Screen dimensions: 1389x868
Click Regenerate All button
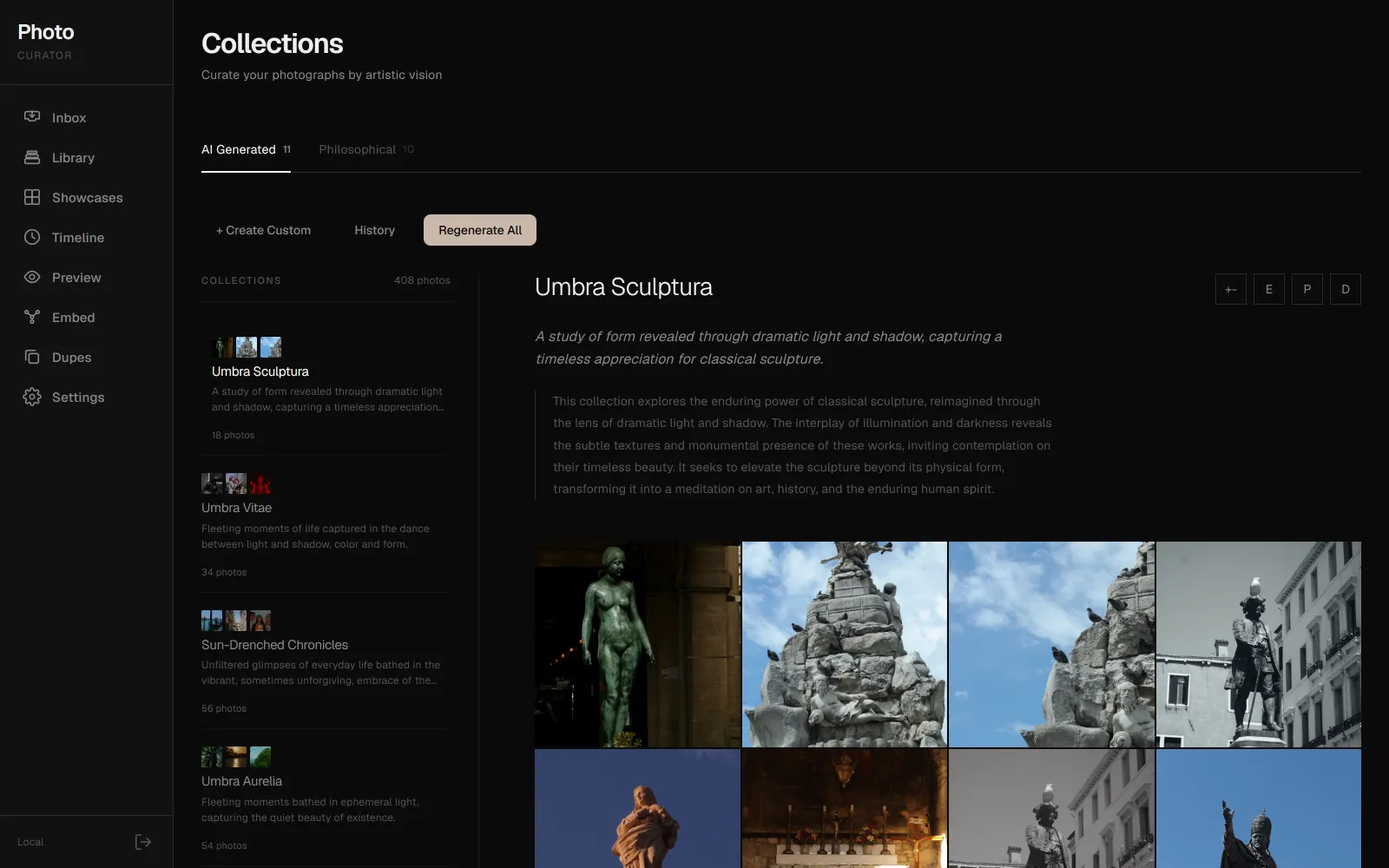click(x=480, y=230)
